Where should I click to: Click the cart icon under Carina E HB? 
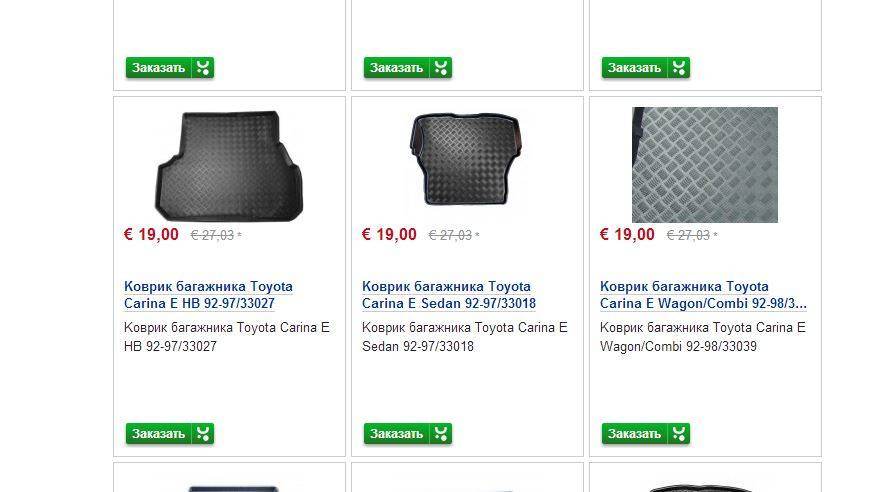click(204, 434)
